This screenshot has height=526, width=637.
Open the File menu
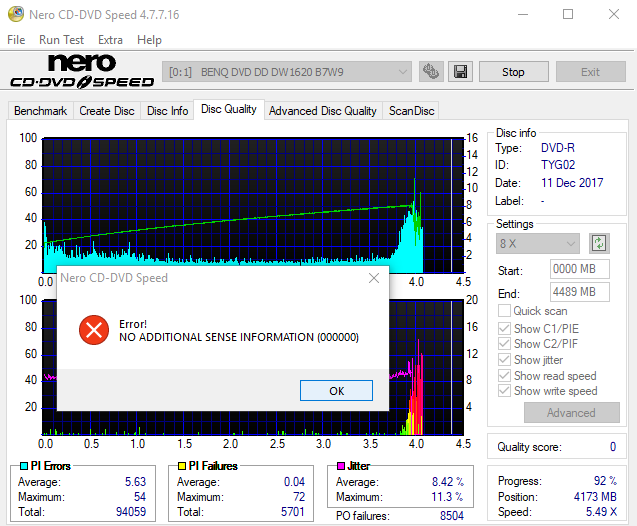coord(16,40)
